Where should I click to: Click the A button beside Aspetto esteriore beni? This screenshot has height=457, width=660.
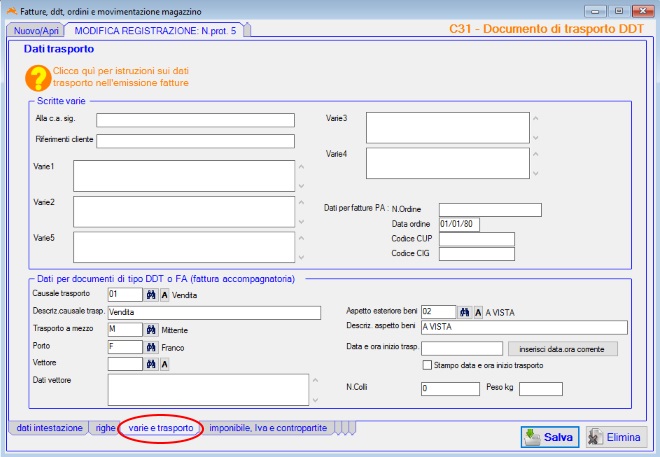[478, 312]
